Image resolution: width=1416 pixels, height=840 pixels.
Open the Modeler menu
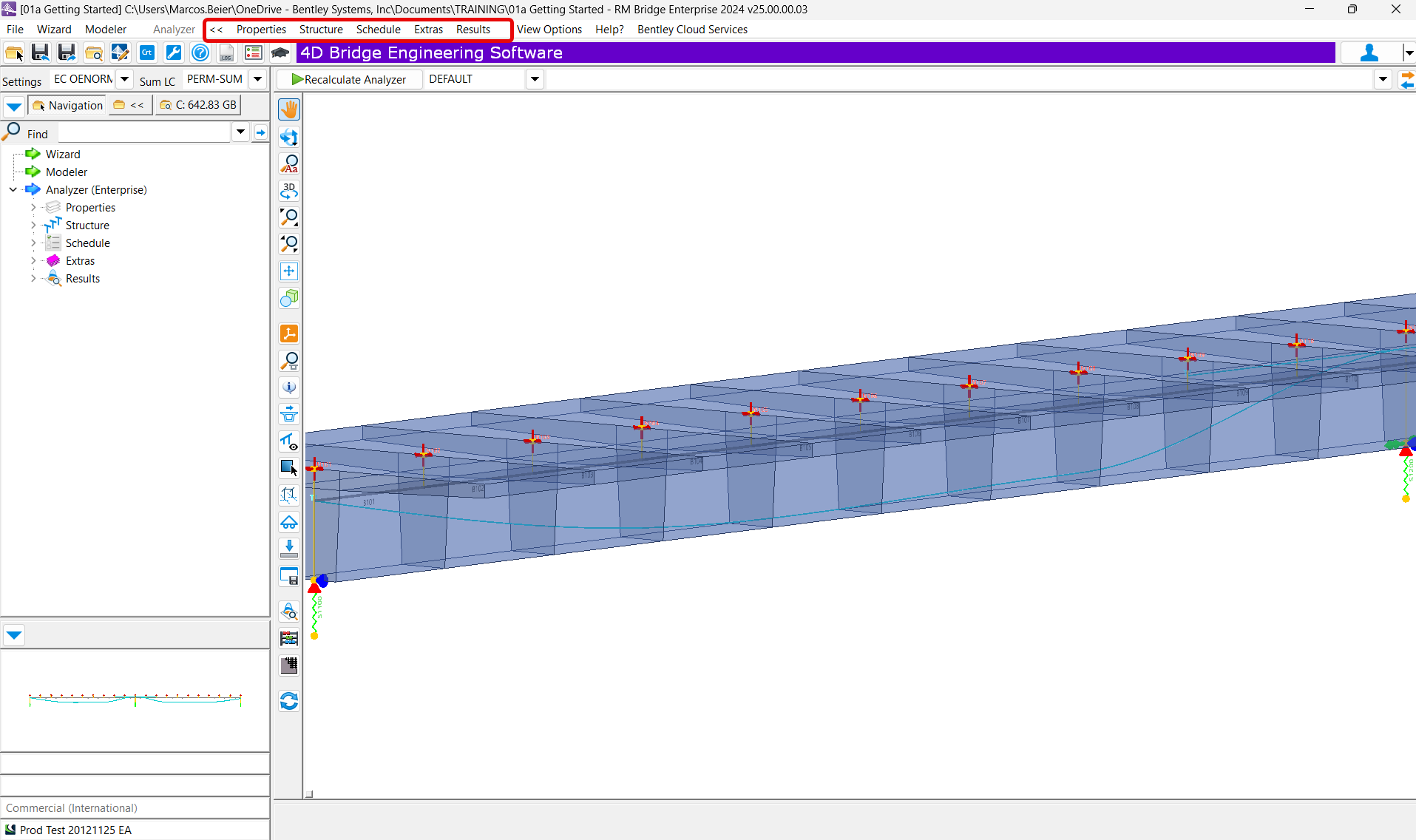[106, 30]
